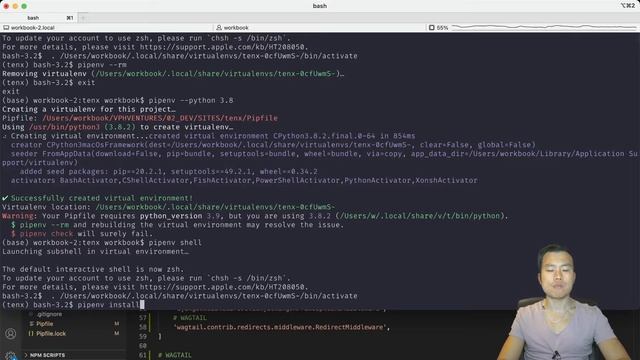Image resolution: width=640 pixels, height=360 pixels.
Task: Click the '/usr/bin/python3' path text
Action: (64, 127)
